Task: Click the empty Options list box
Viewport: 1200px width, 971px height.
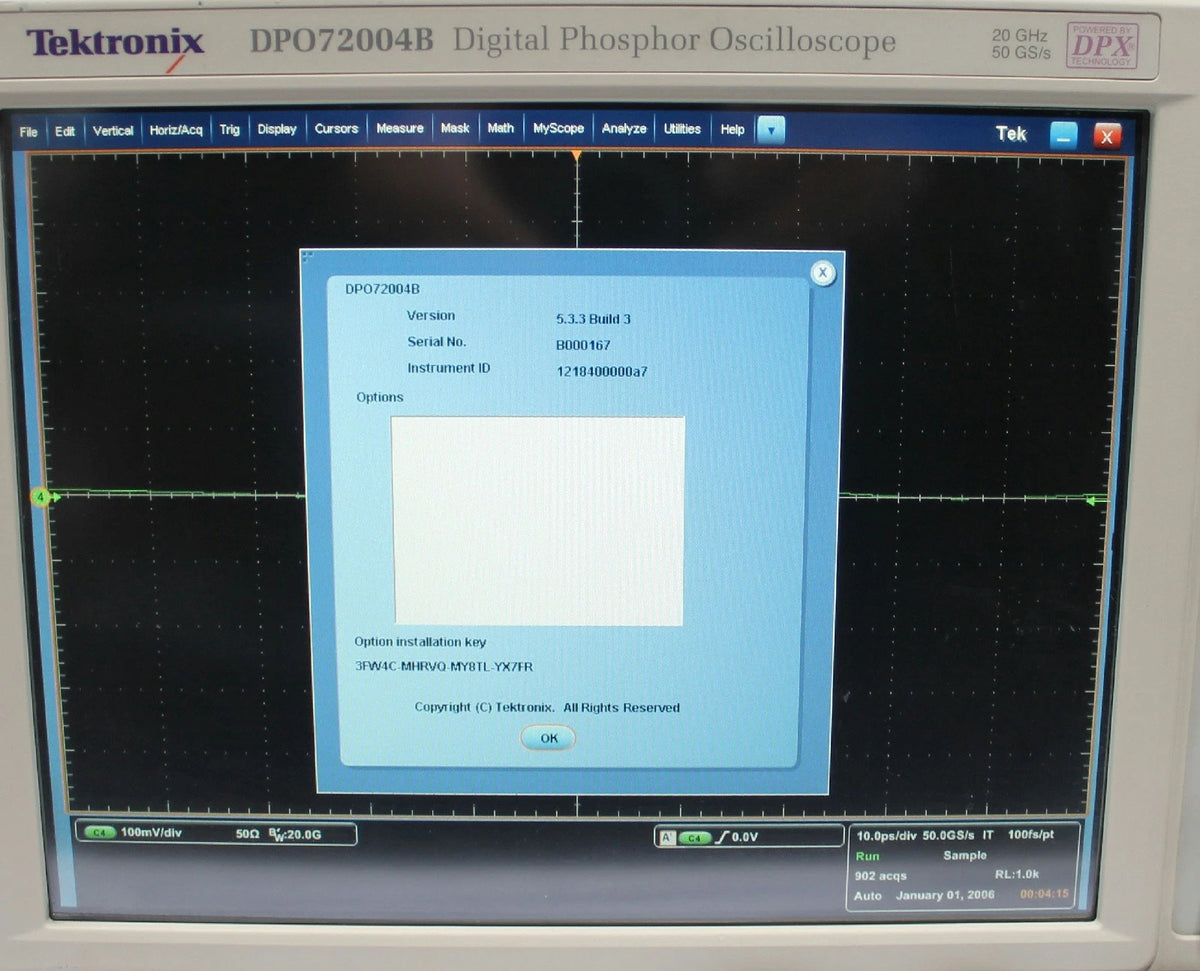Action: (538, 521)
